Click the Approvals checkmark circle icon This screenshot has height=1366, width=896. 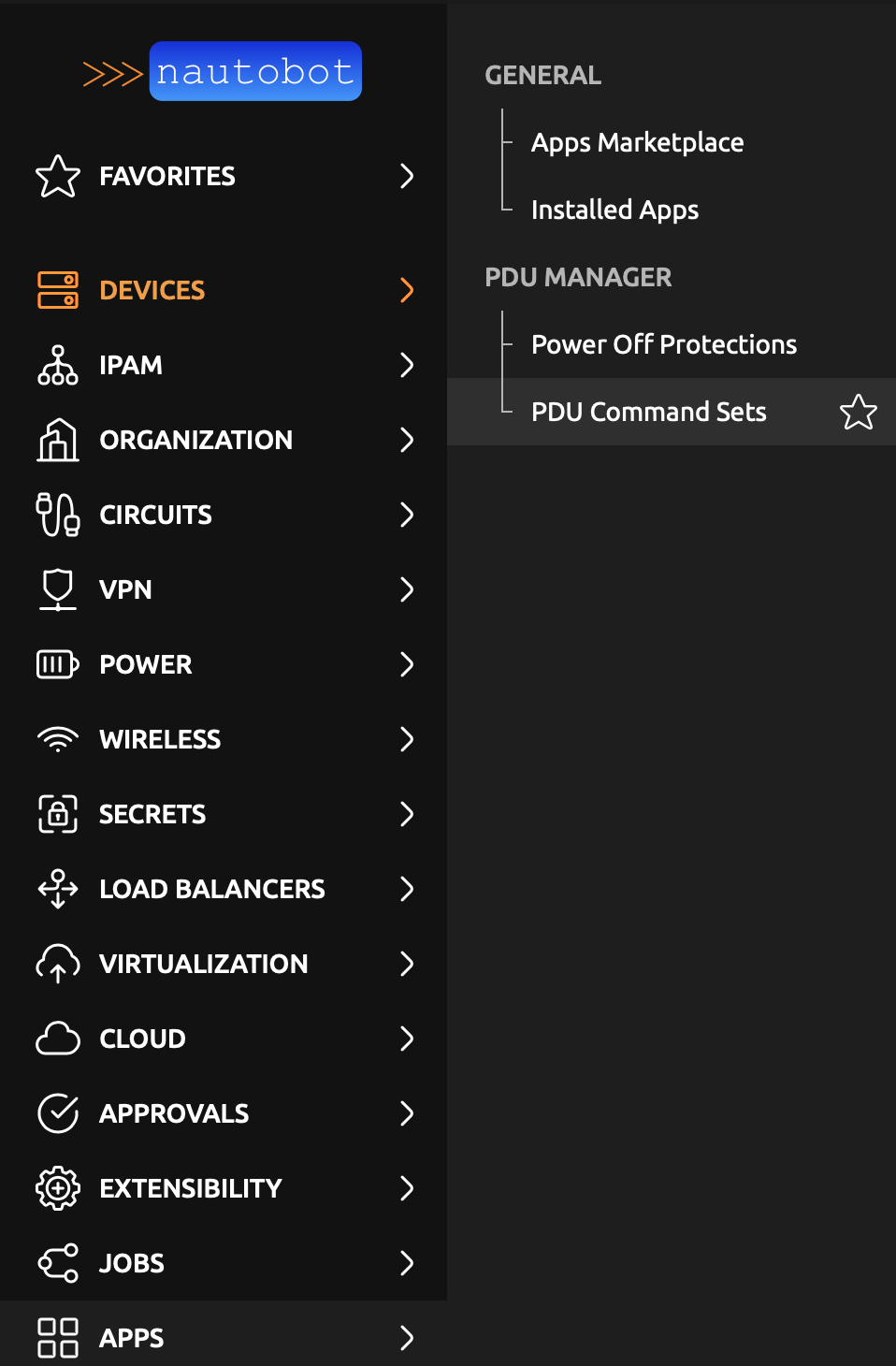tap(58, 1113)
